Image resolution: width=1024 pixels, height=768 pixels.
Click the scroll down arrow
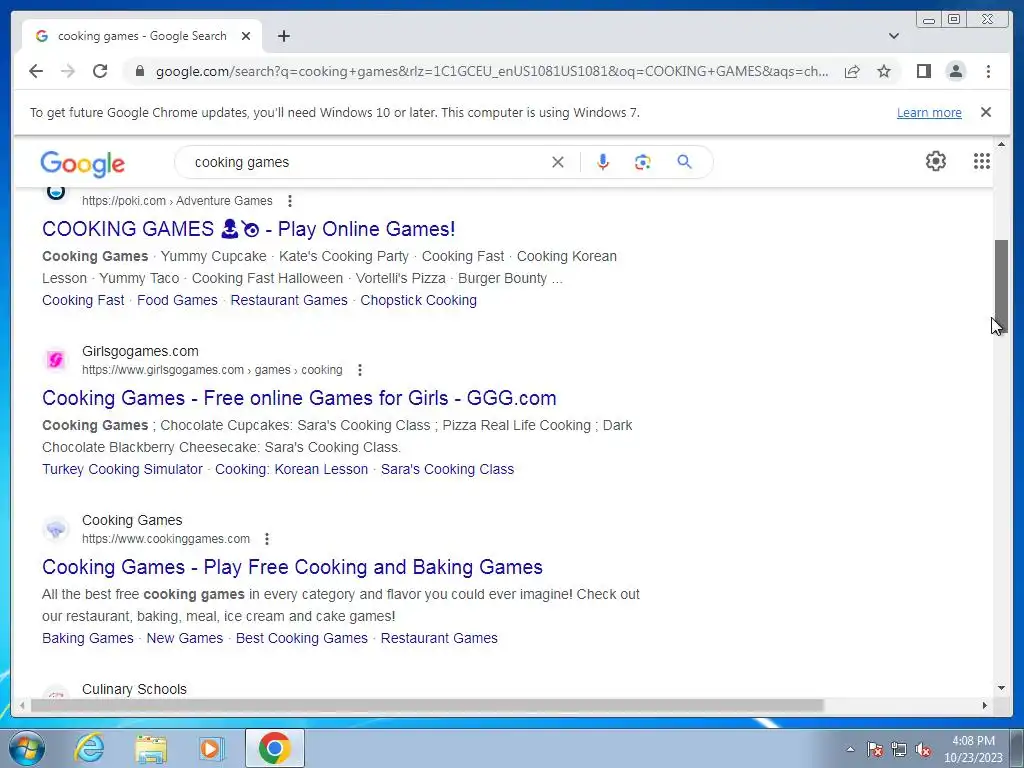tap(1001, 687)
